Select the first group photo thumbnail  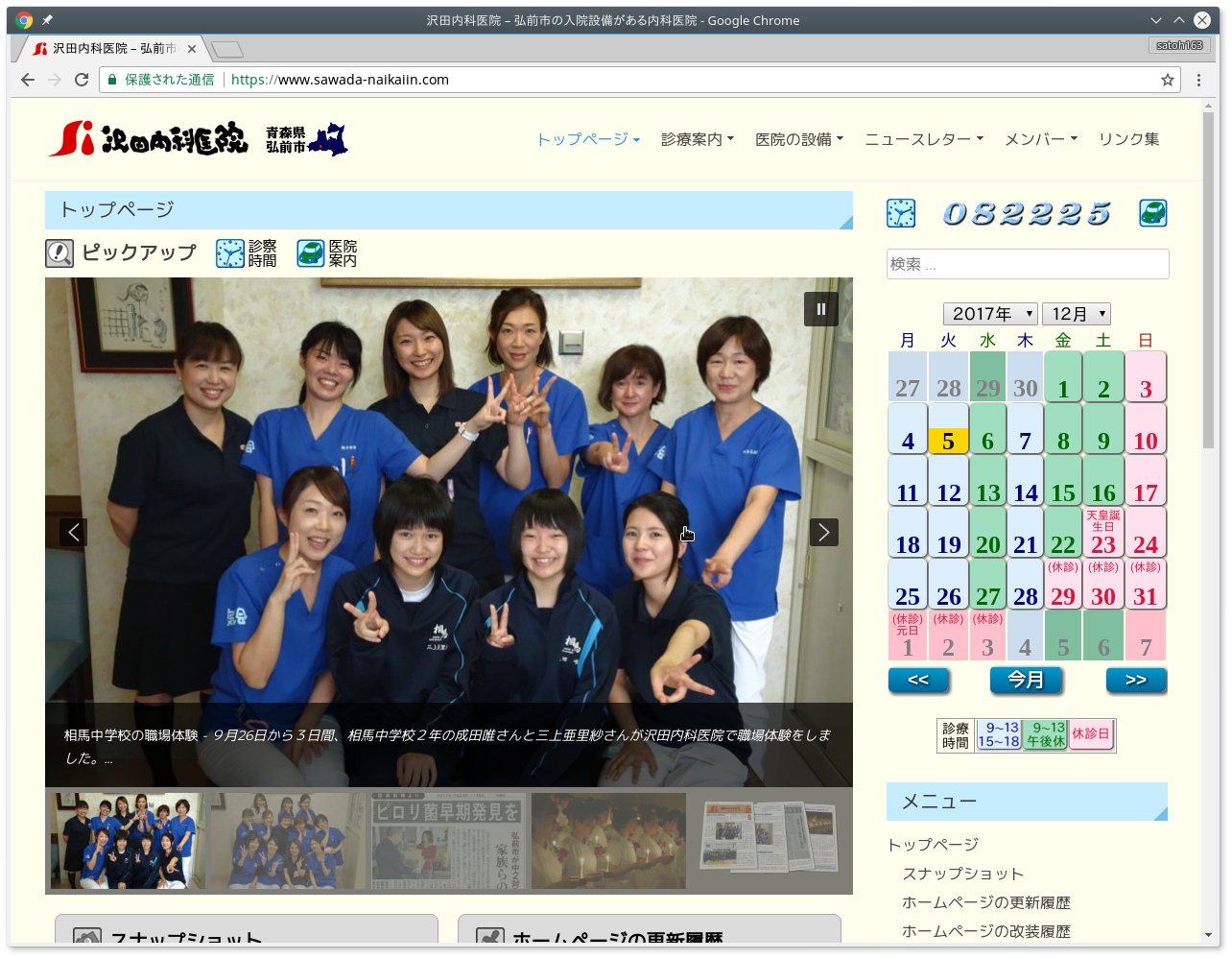click(128, 841)
